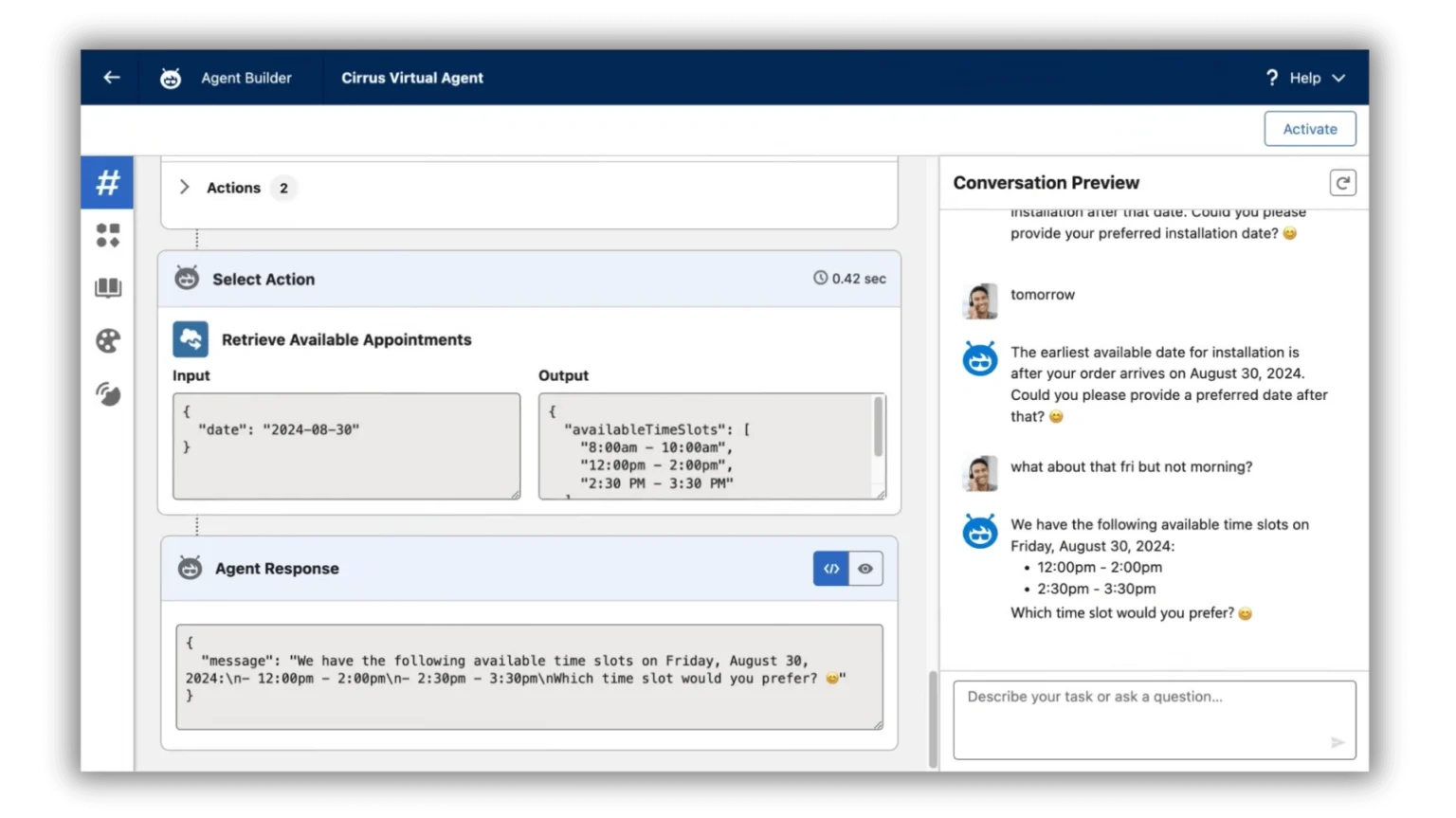
Task: Open the signal sidebar icon
Action: 108,394
